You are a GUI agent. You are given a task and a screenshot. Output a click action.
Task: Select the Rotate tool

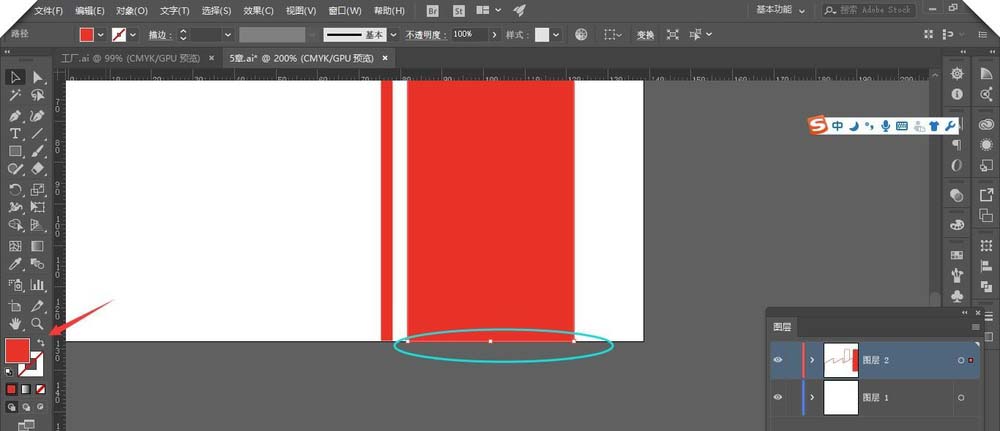click(15, 189)
